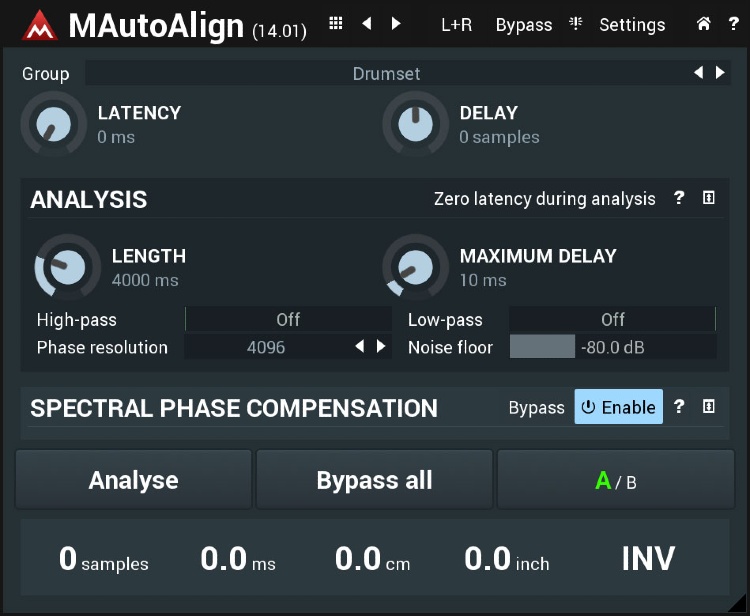
Task: Open the Settings menu
Action: (x=631, y=25)
